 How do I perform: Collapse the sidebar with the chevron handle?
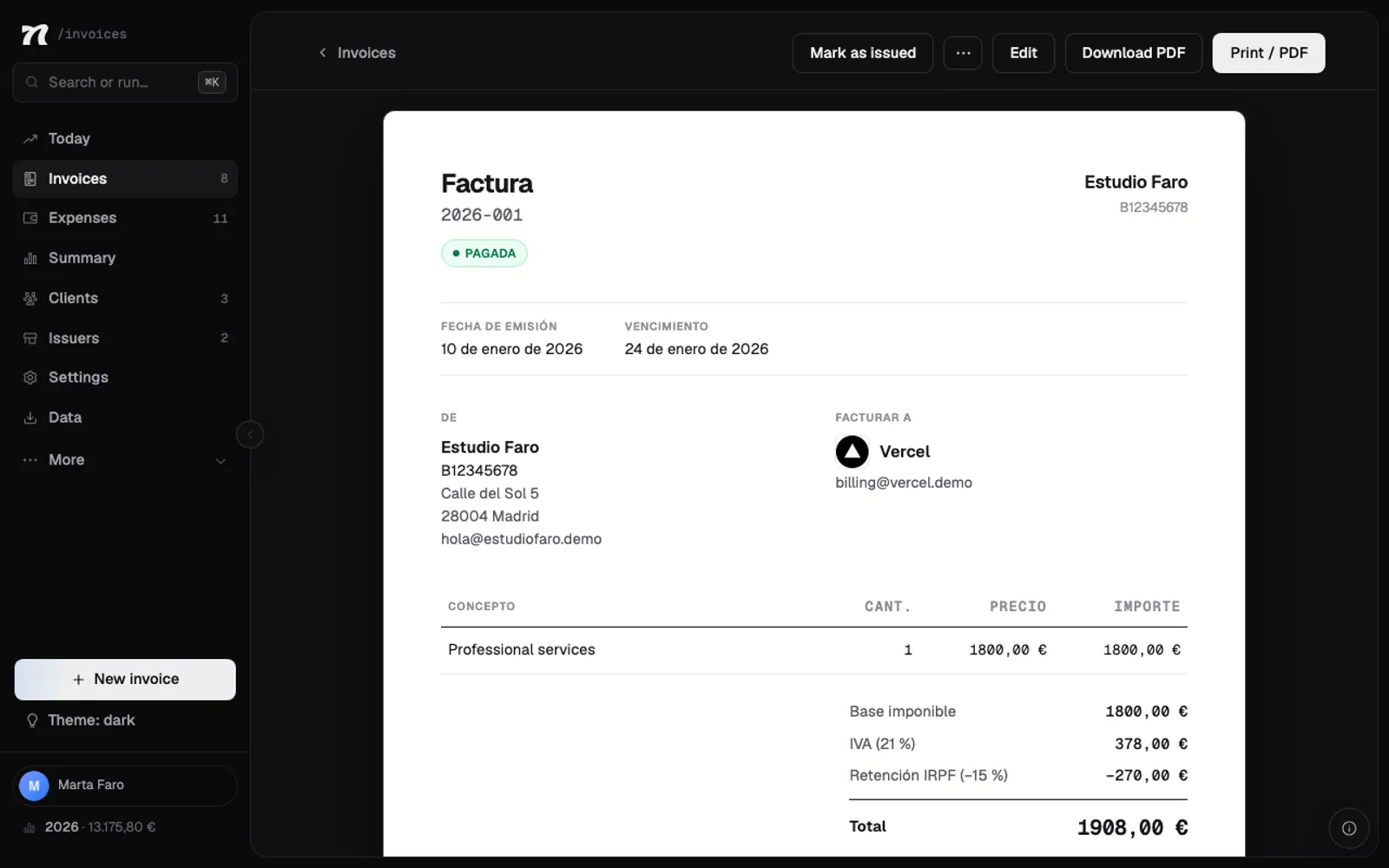250,434
